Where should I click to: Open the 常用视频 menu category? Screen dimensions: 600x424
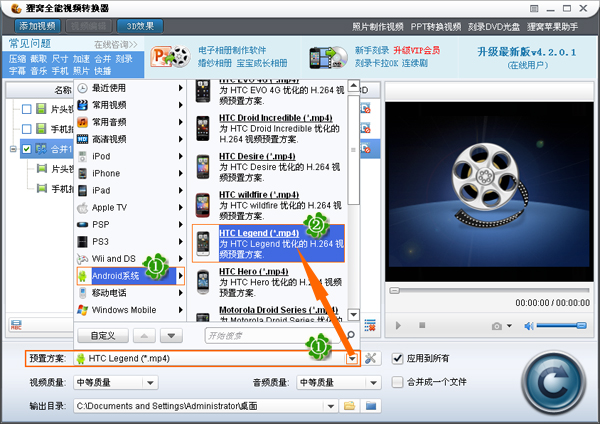[x=130, y=105]
